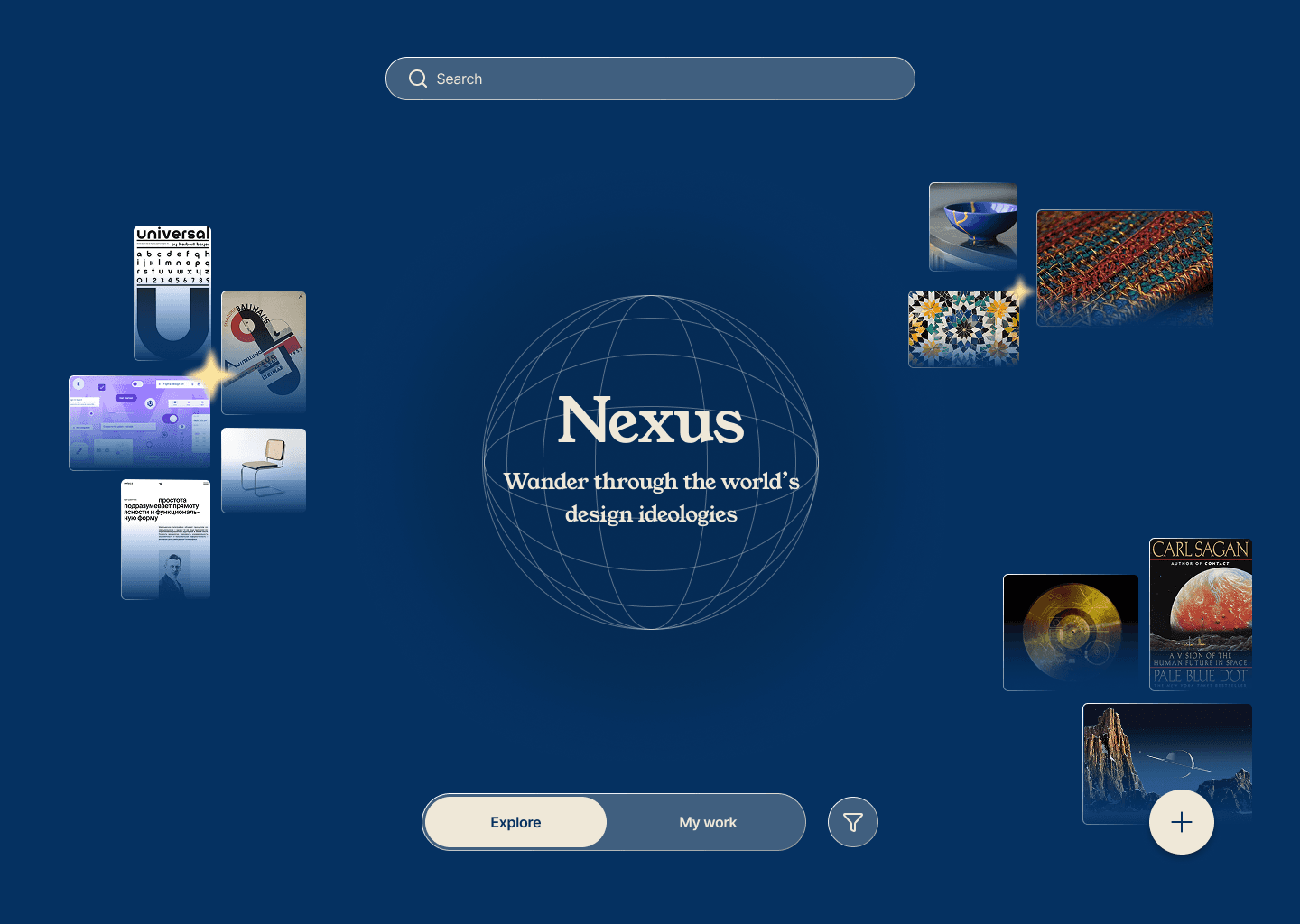Switch to the My work tab
The height and width of the screenshot is (924, 1300).
708,822
